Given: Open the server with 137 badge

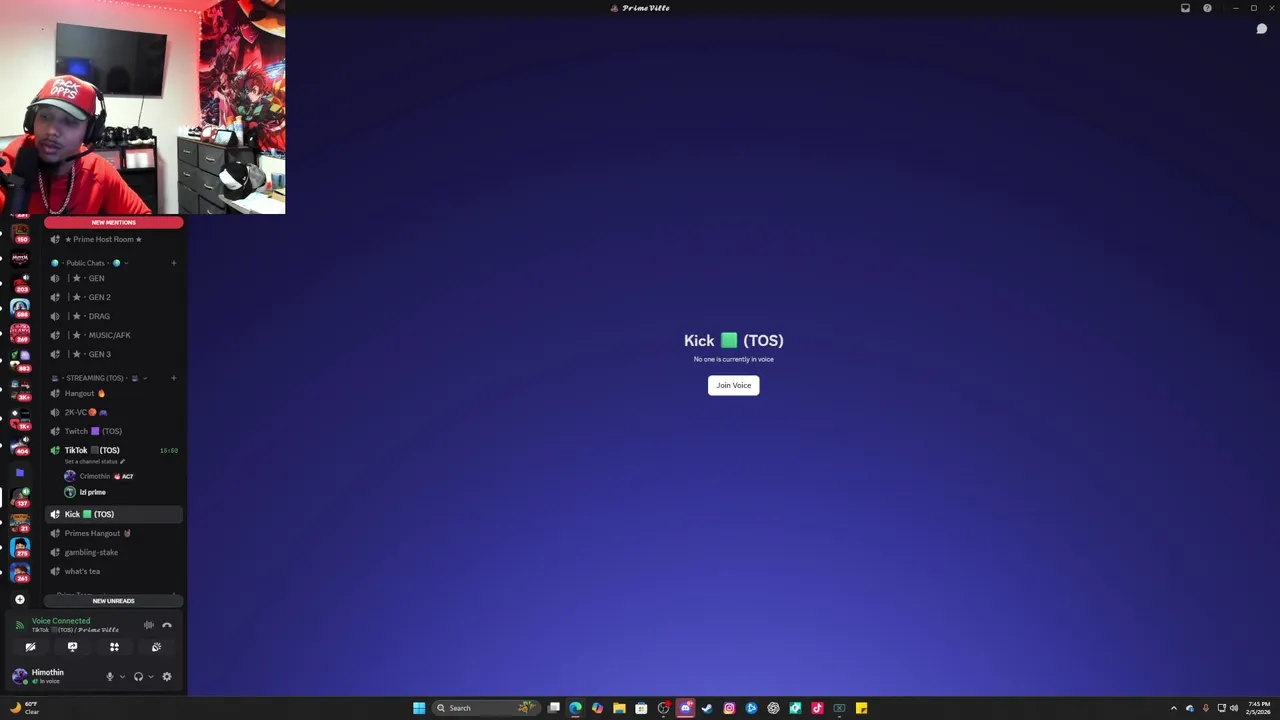Looking at the screenshot, I should coord(20,497).
